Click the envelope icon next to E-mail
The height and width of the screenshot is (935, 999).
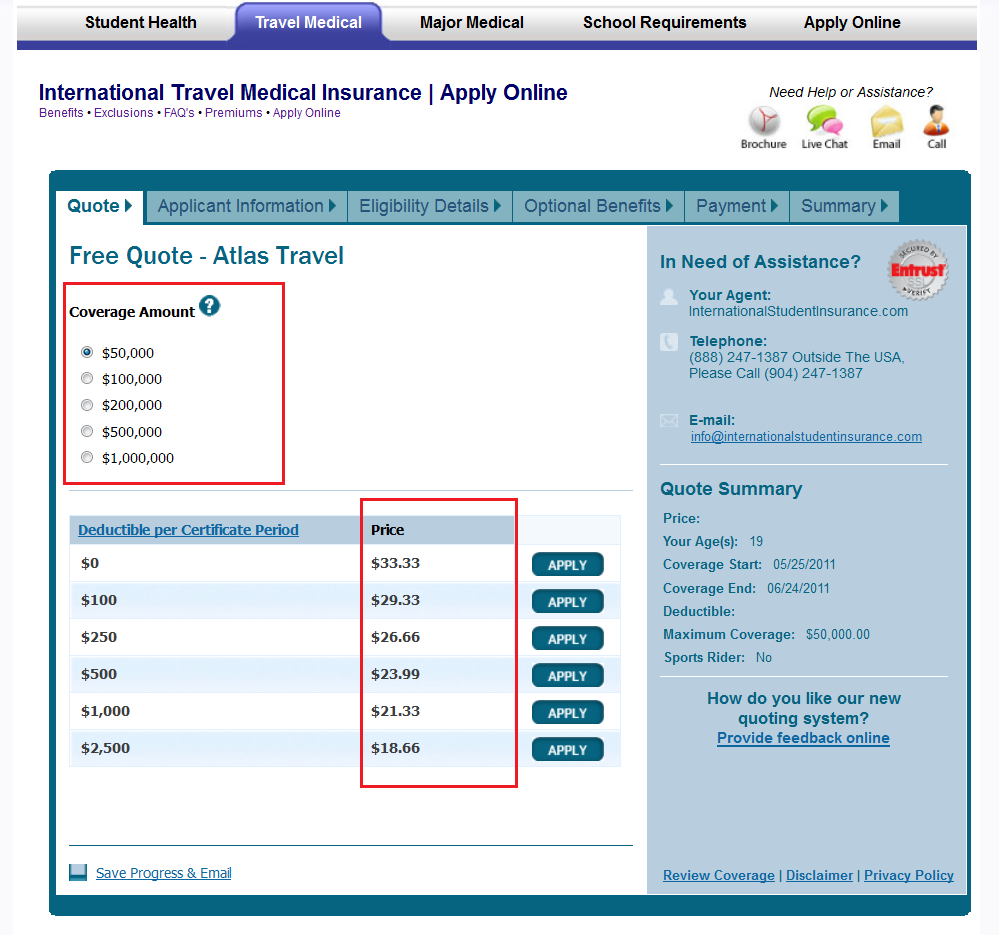(x=667, y=421)
